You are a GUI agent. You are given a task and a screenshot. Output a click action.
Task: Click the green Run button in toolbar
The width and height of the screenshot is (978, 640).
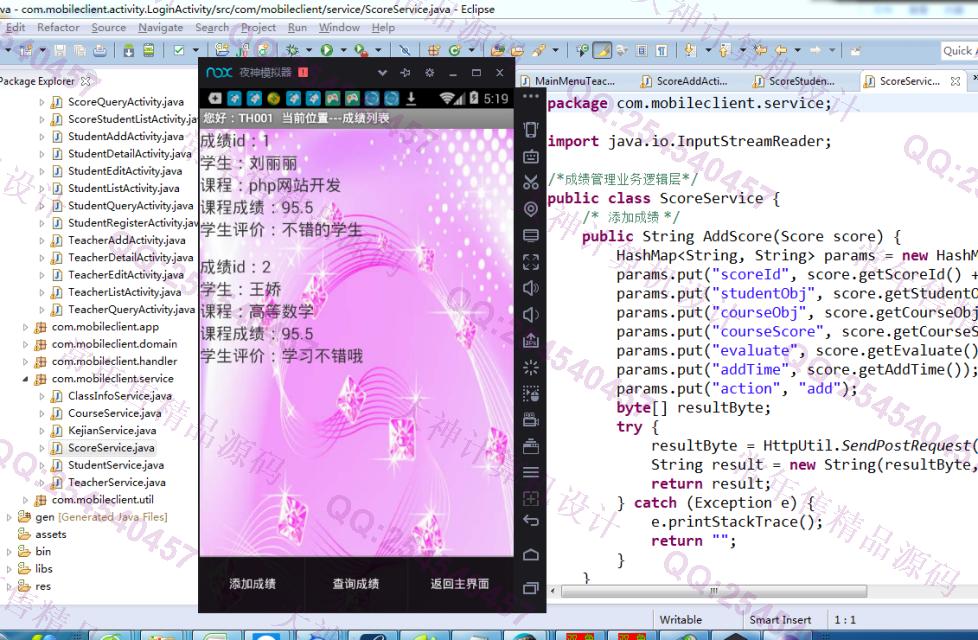point(326,51)
